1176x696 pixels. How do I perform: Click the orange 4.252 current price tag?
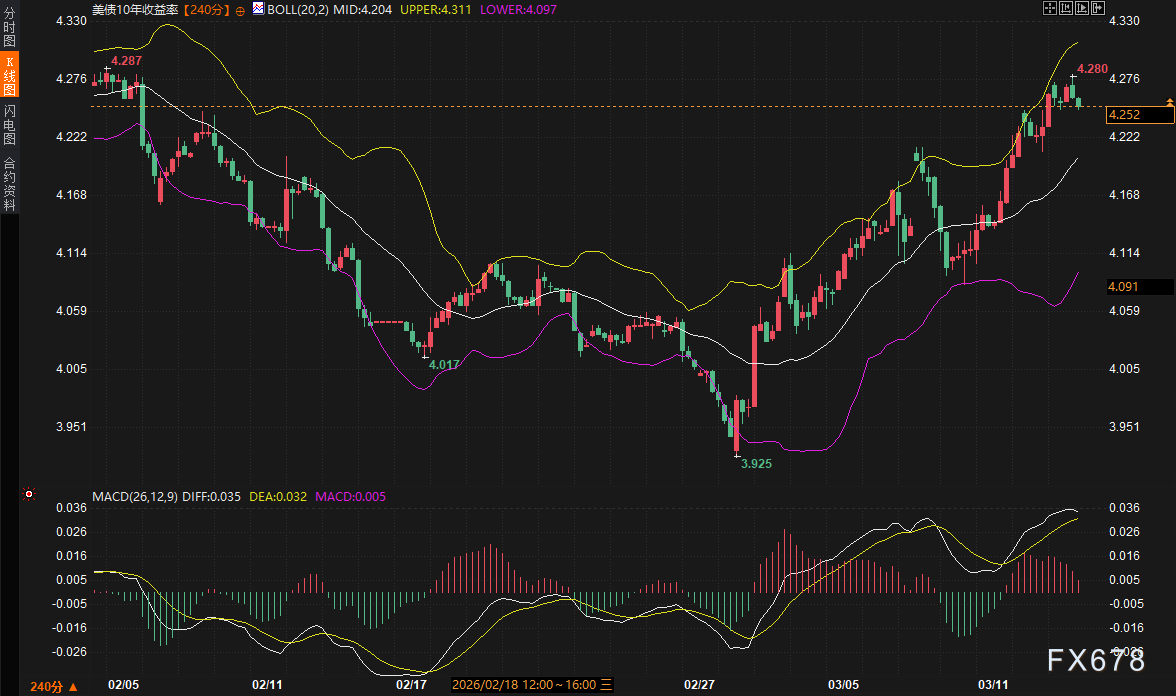click(x=1137, y=115)
